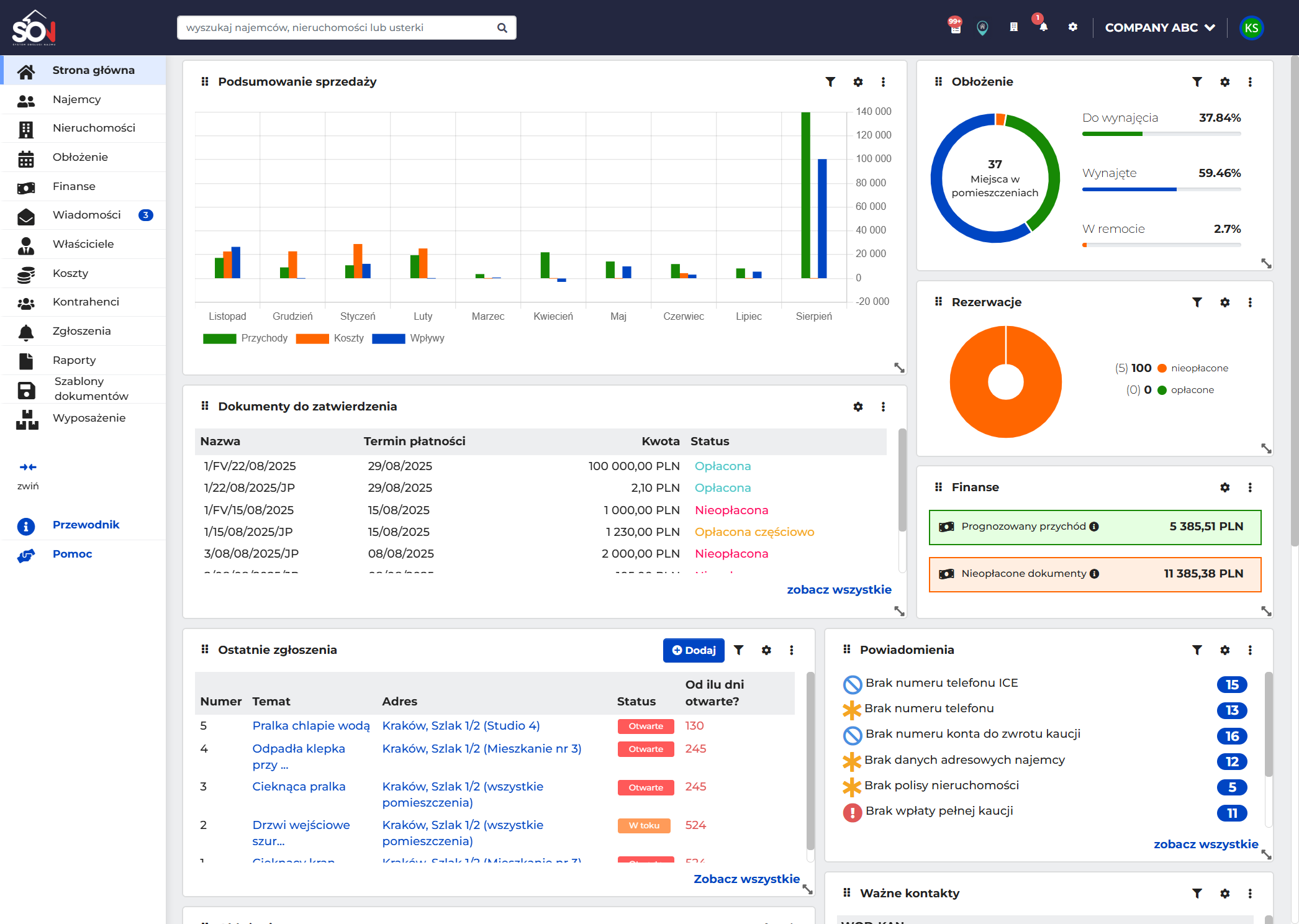The width and height of the screenshot is (1299, 924).
Task: Click the Dodaj button in Ostatnie zgłoszenia
Action: click(694, 650)
